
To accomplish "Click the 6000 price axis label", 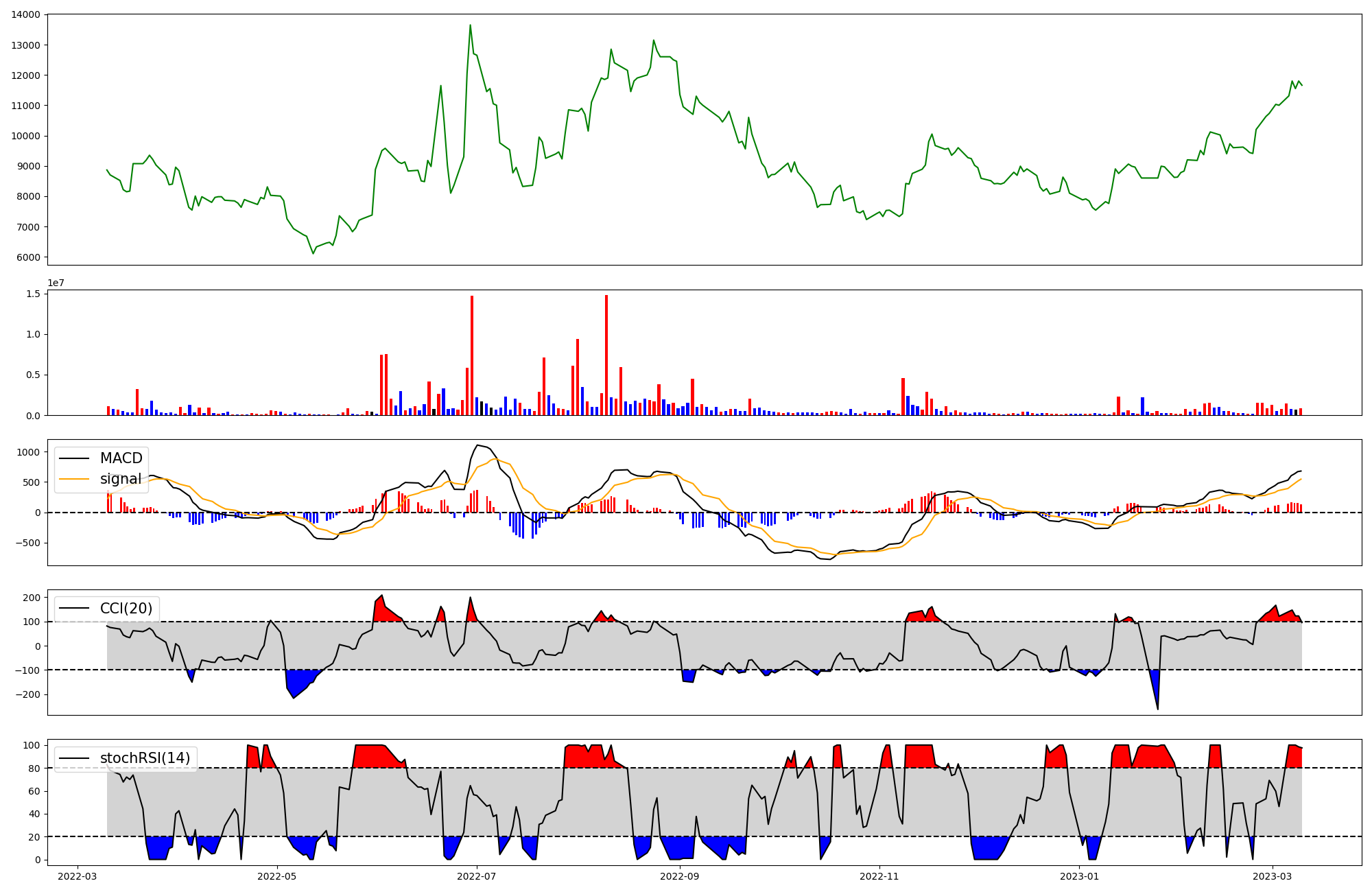I will (29, 257).
